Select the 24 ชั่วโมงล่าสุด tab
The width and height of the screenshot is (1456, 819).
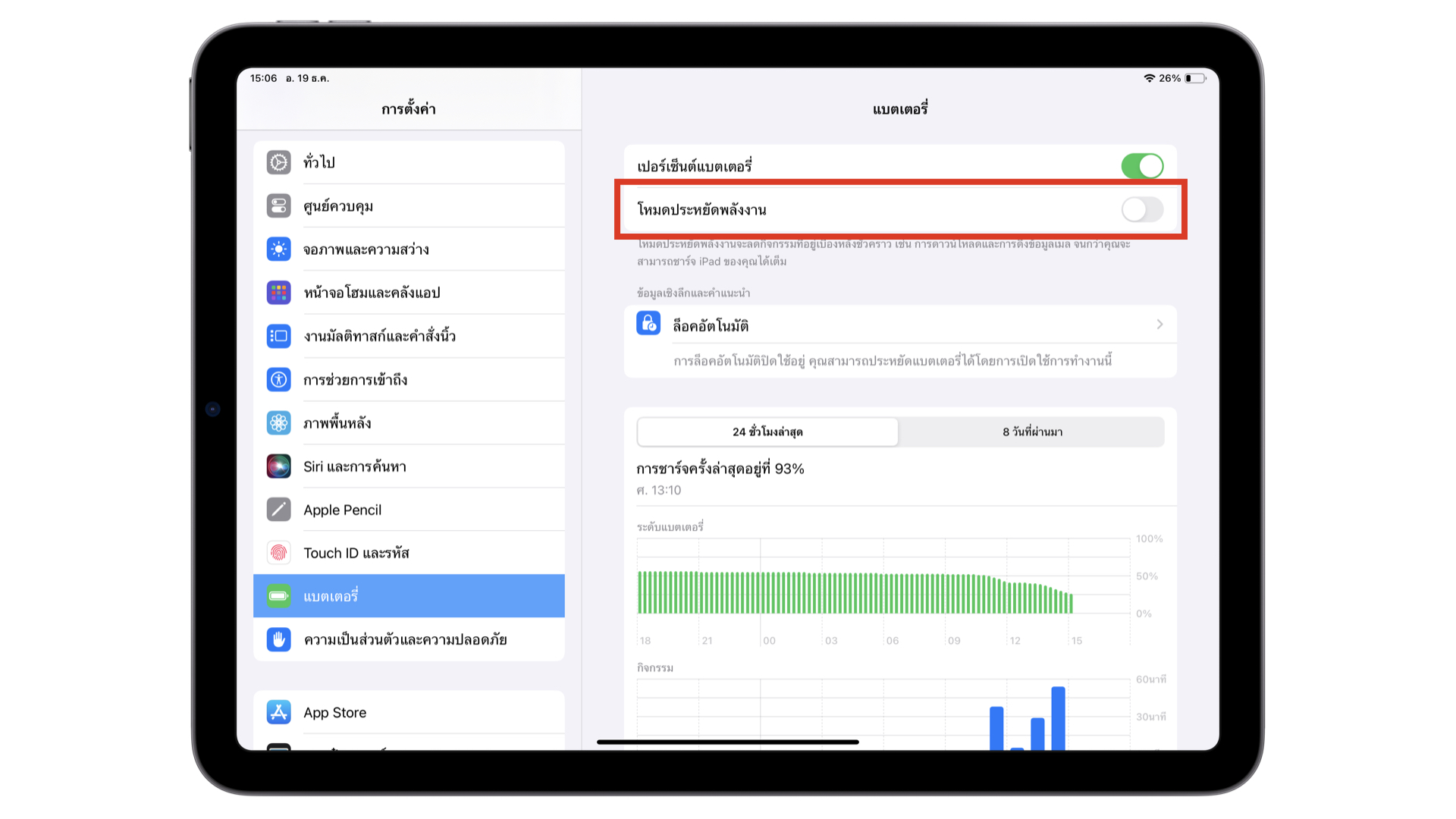coord(767,431)
